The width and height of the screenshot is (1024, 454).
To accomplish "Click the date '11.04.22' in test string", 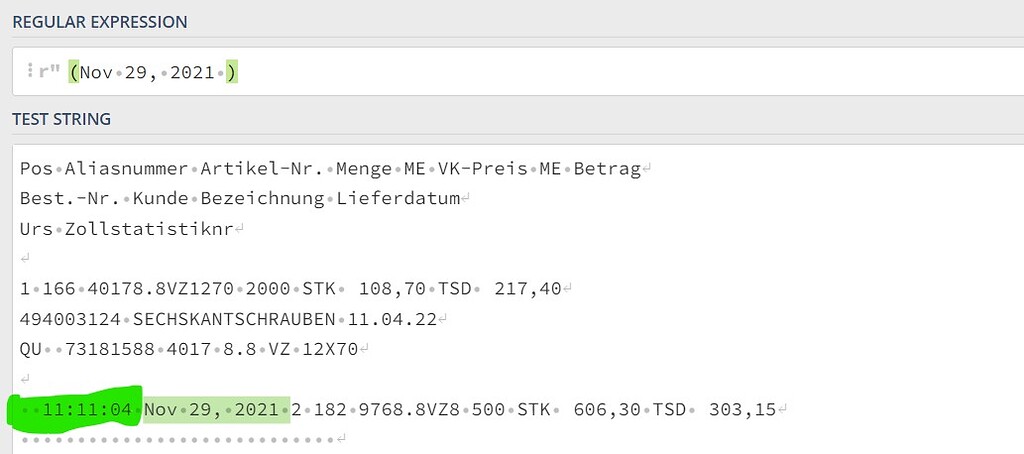I will (392, 319).
